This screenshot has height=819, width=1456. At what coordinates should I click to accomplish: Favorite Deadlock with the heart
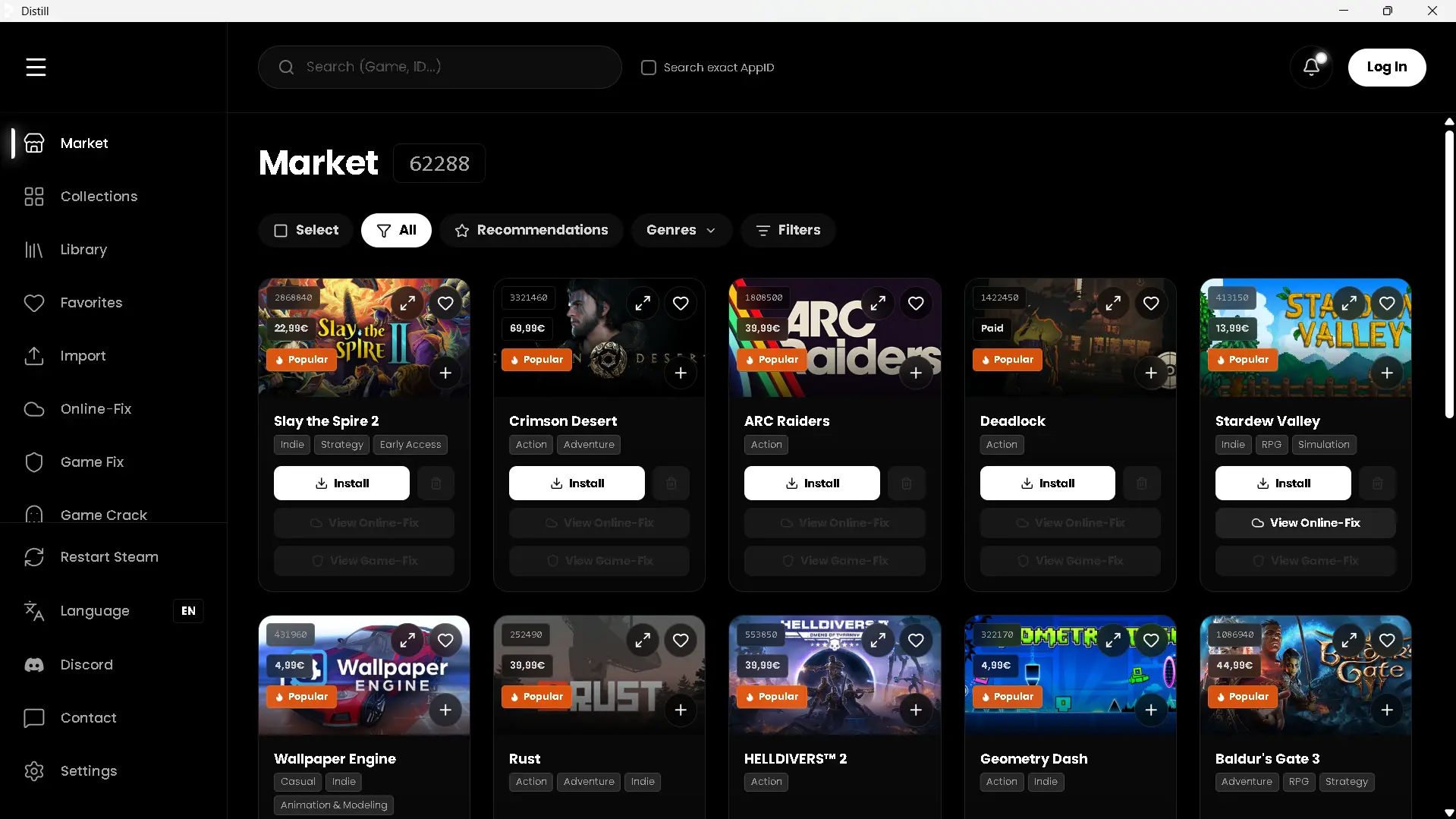tap(1151, 304)
